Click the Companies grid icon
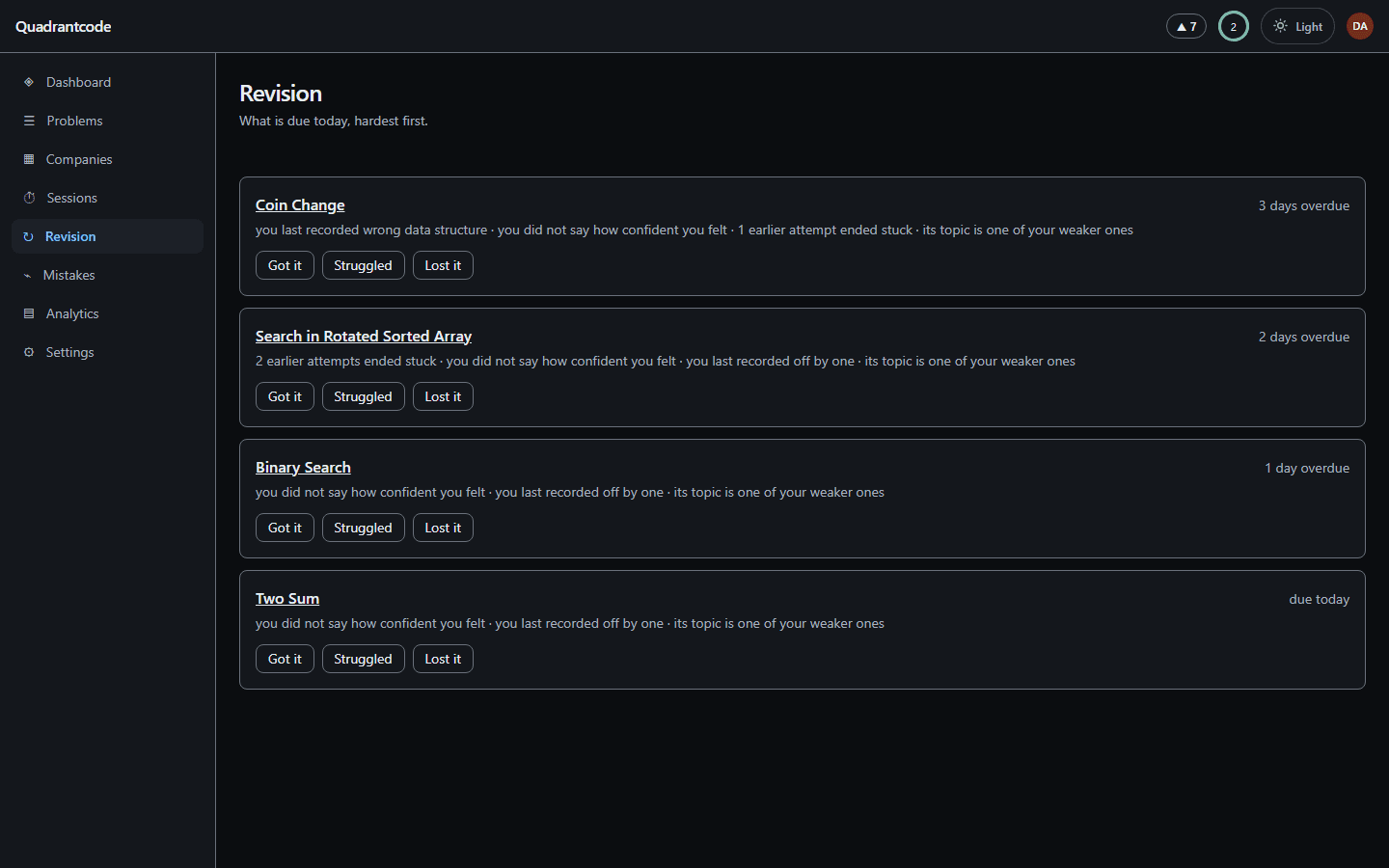1389x868 pixels. click(x=29, y=159)
